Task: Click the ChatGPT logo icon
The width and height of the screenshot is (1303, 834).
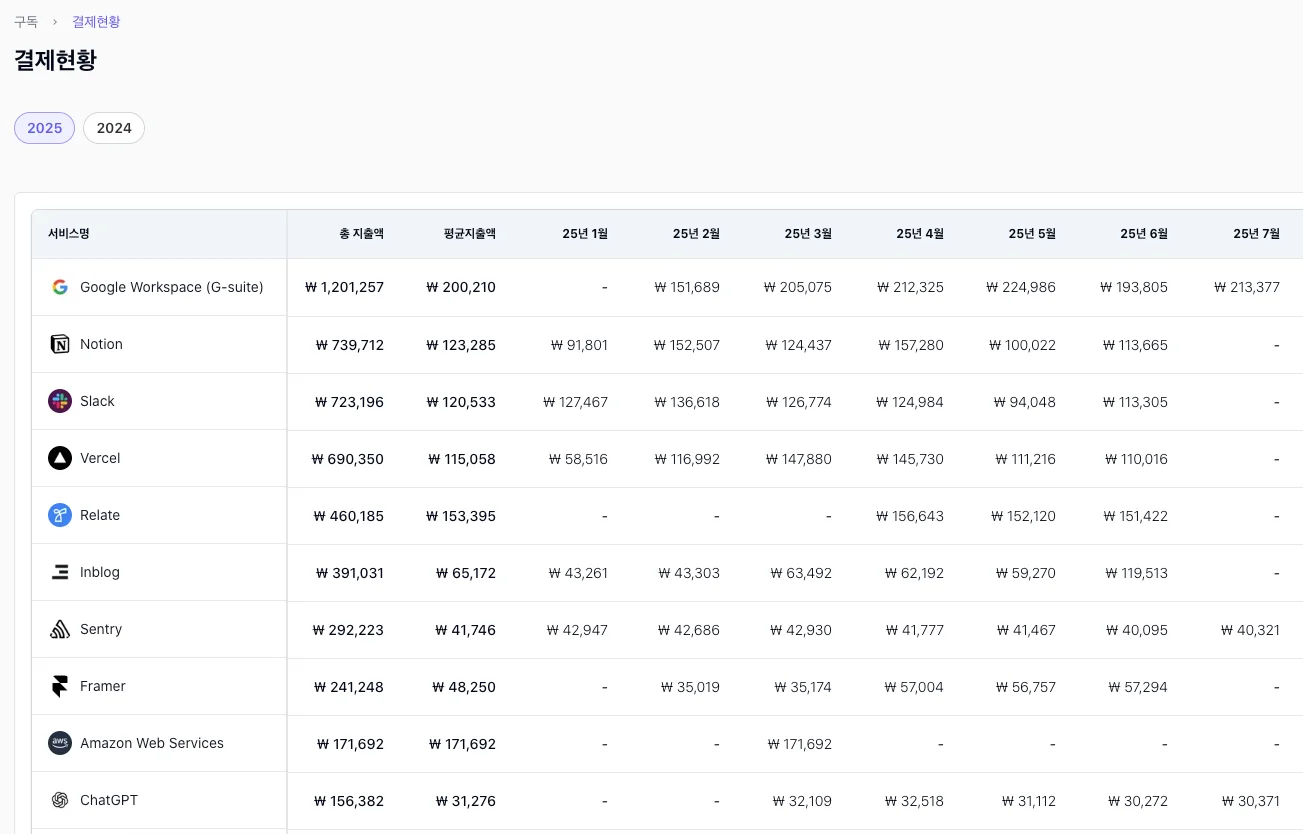Action: click(x=60, y=800)
